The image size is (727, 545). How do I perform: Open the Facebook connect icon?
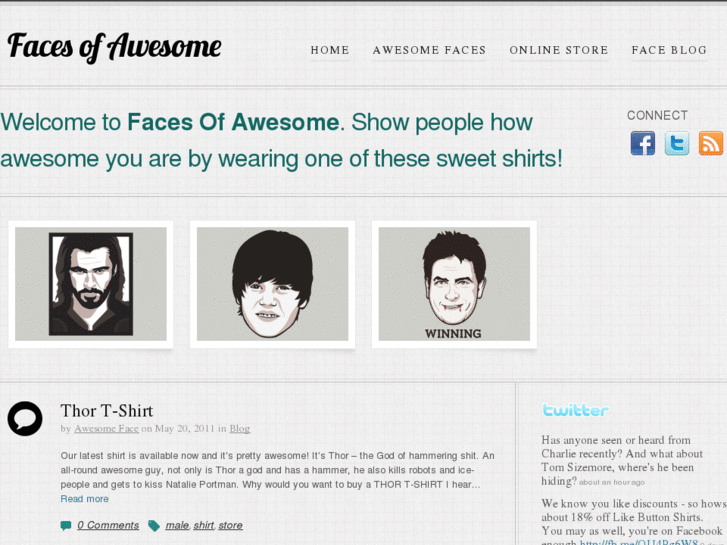[643, 143]
